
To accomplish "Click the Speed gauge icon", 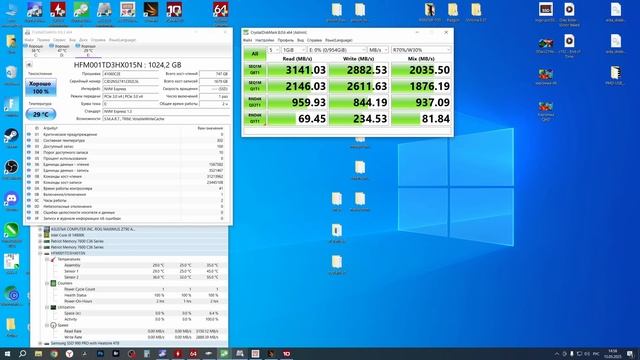I will click(x=53, y=325).
